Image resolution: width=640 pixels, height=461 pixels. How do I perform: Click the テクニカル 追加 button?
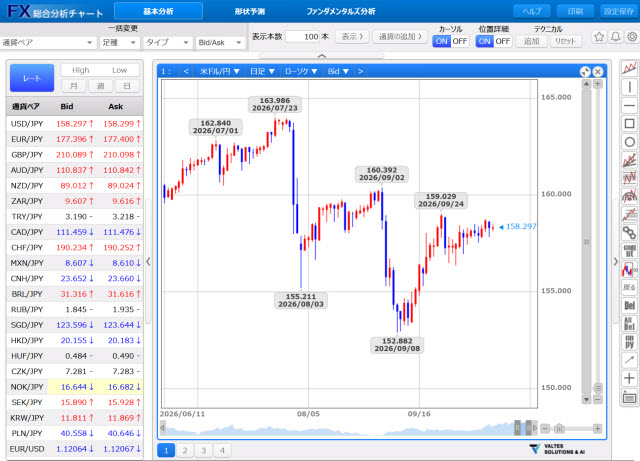[x=531, y=41]
